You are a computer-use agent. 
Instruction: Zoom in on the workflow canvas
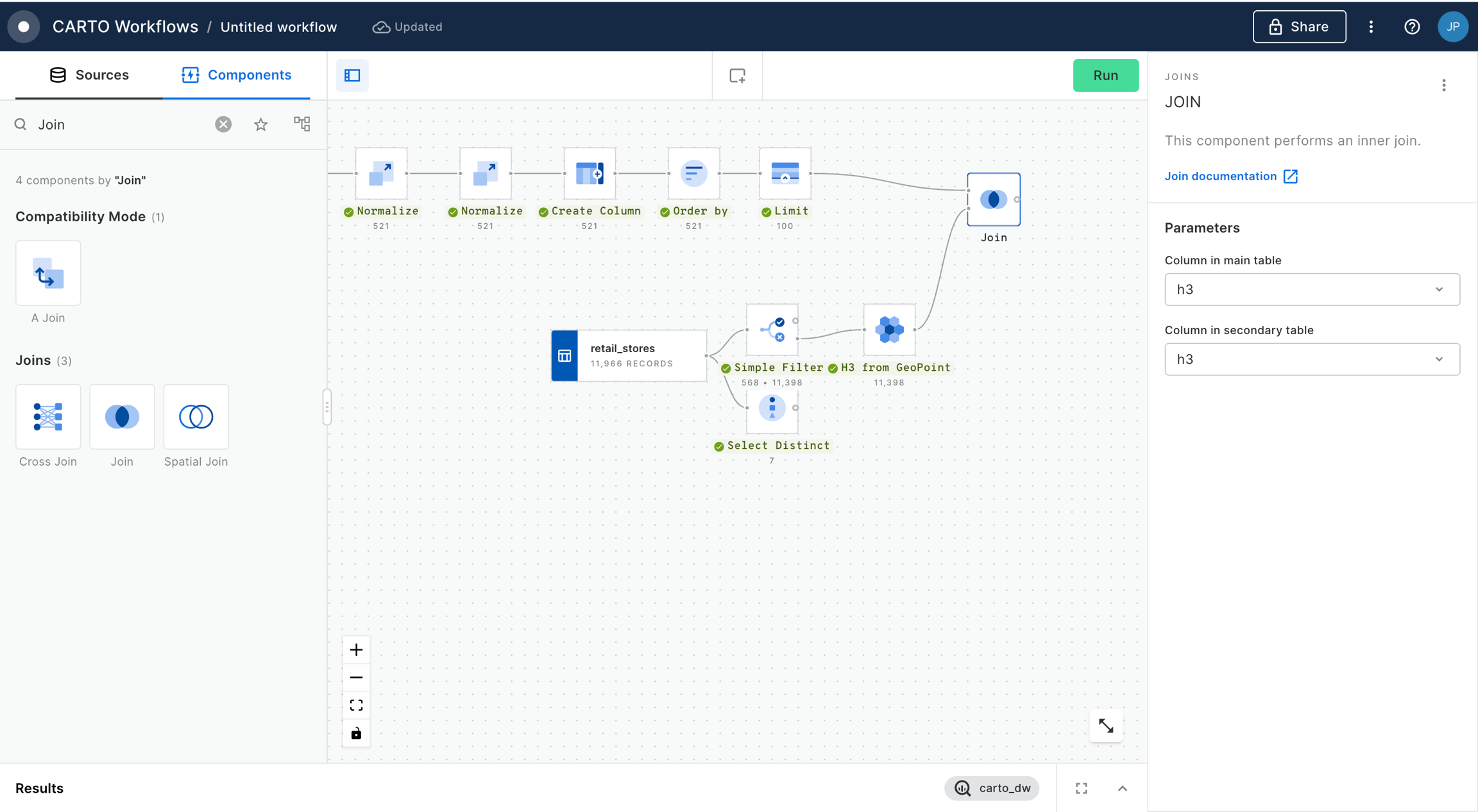(356, 650)
